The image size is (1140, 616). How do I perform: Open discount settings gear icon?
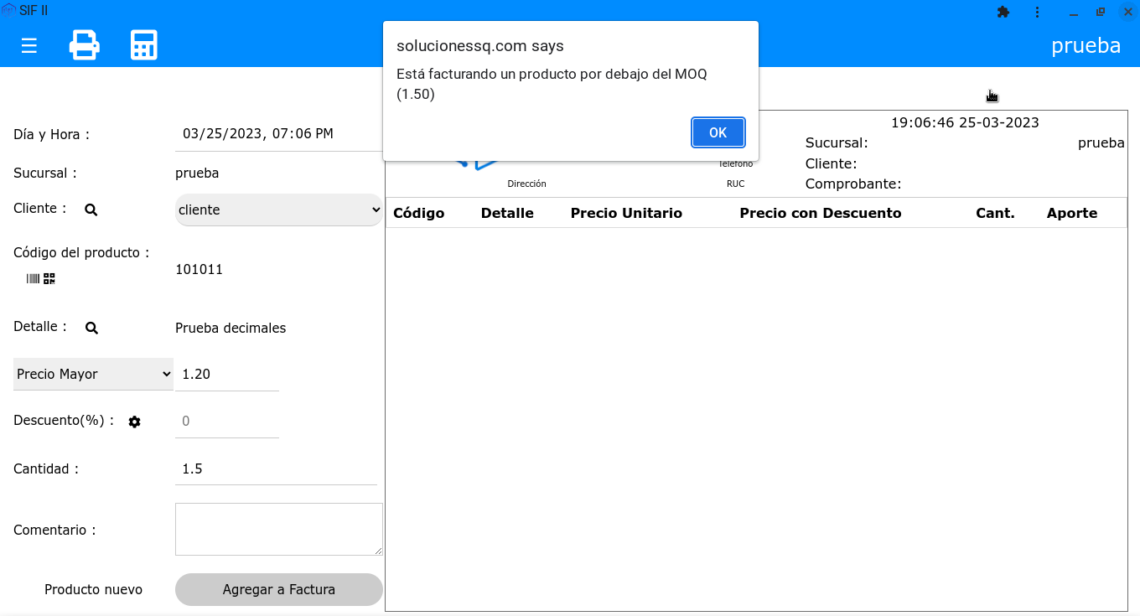pyautogui.click(x=134, y=422)
